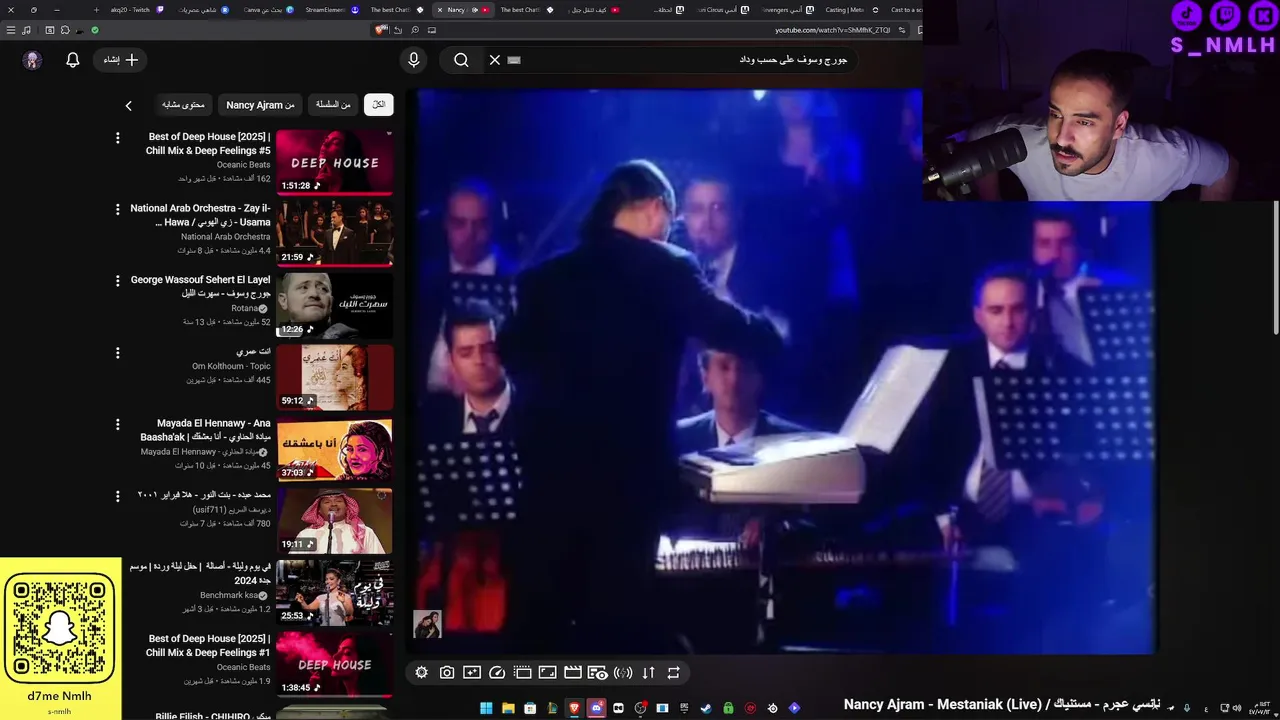This screenshot has height=720, width=1280.
Task: Open Oceanic Beats channel under Deep House #5
Action: click(x=243, y=165)
